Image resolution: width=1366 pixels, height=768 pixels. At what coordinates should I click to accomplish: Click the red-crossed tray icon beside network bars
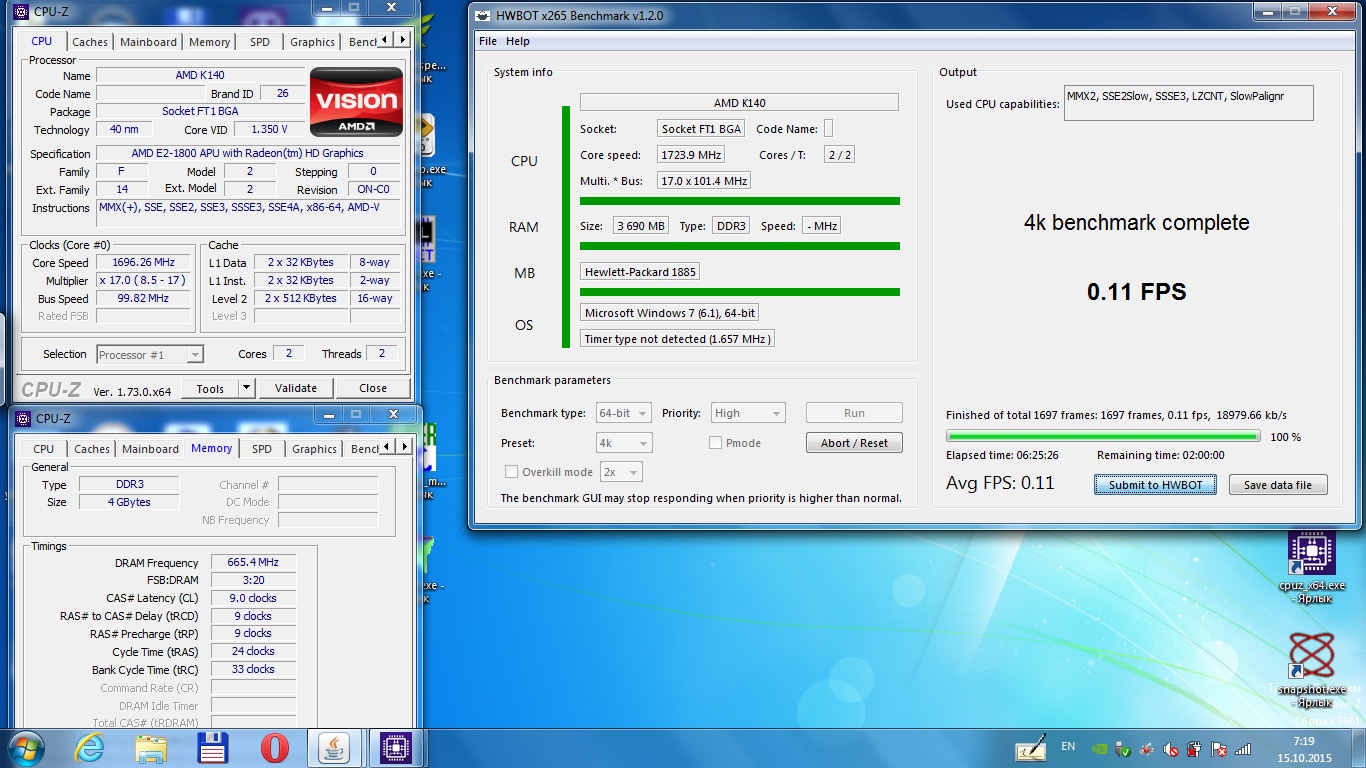[x=1219, y=748]
